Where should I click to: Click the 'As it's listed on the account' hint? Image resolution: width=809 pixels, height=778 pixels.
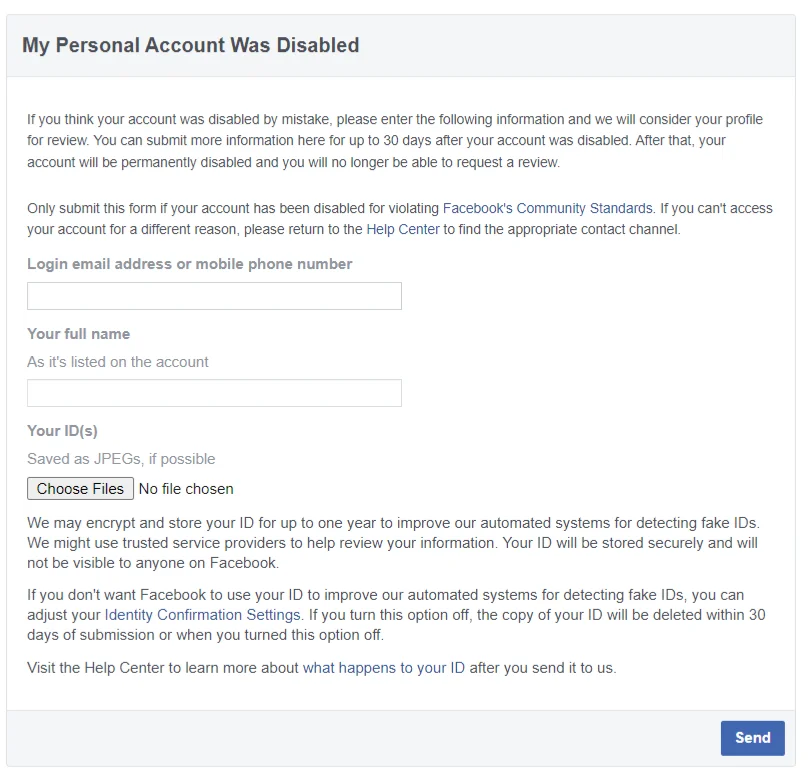118,362
